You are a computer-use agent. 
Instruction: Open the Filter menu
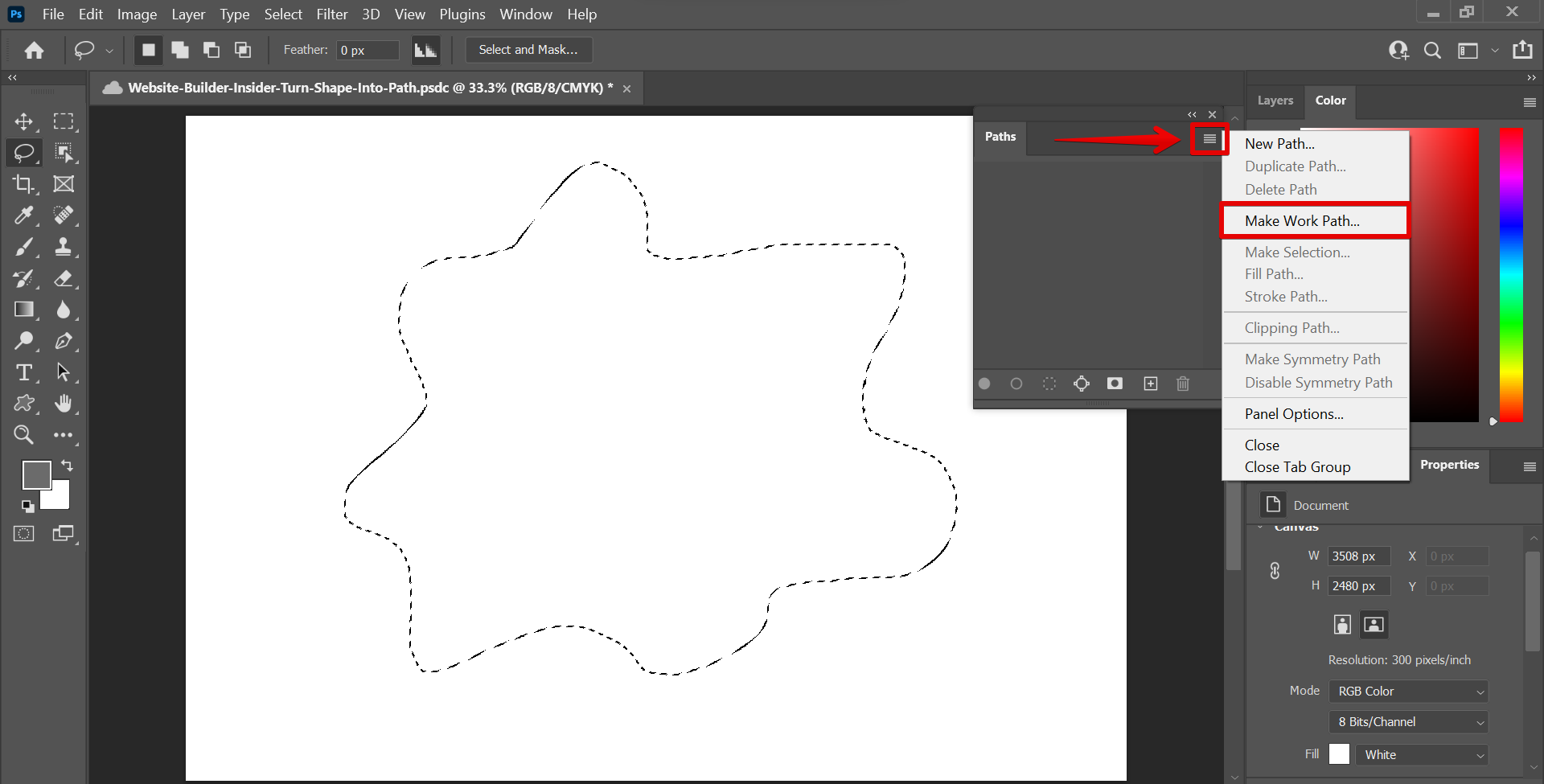pos(331,14)
